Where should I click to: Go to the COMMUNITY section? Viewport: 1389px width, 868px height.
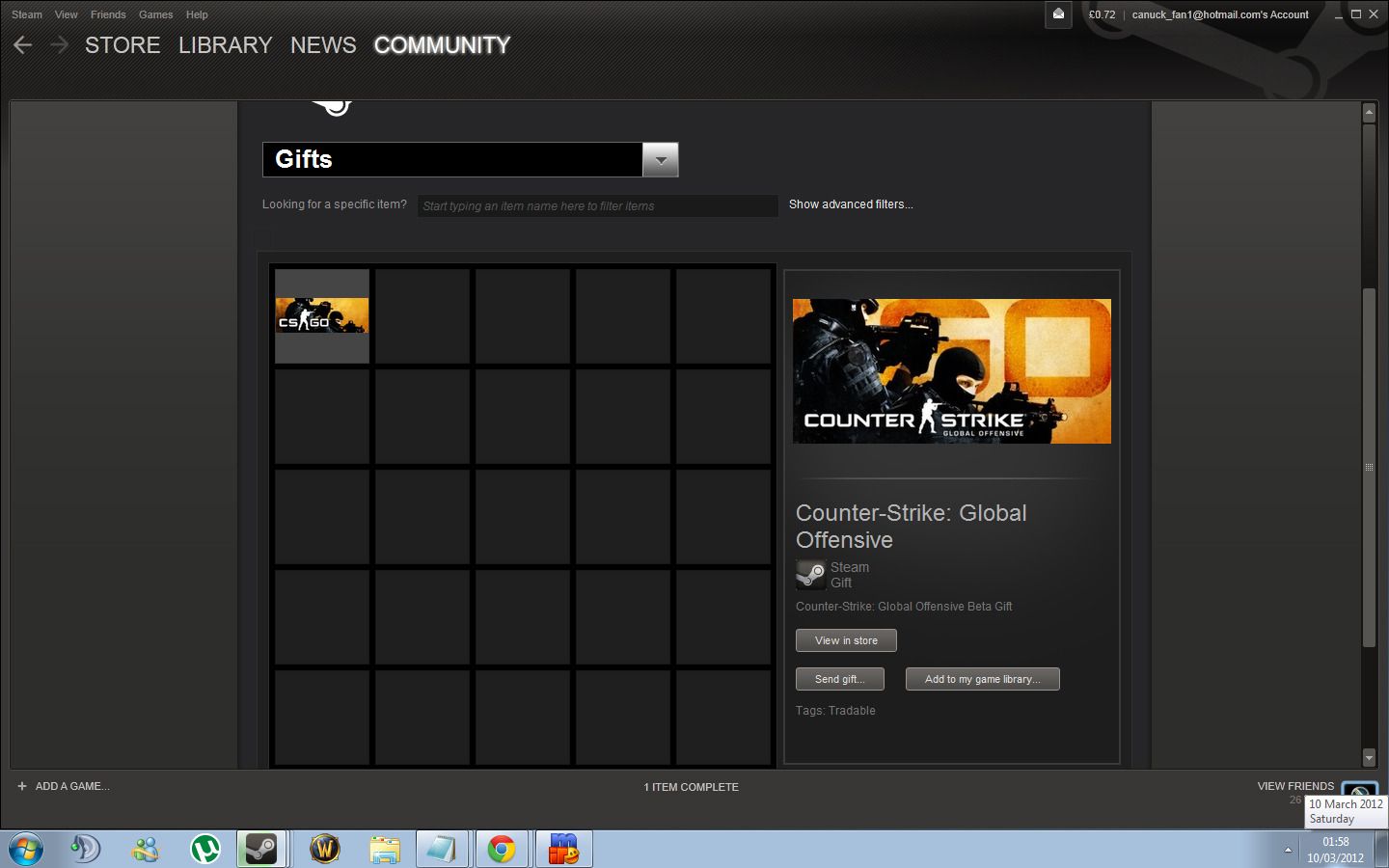pos(442,45)
